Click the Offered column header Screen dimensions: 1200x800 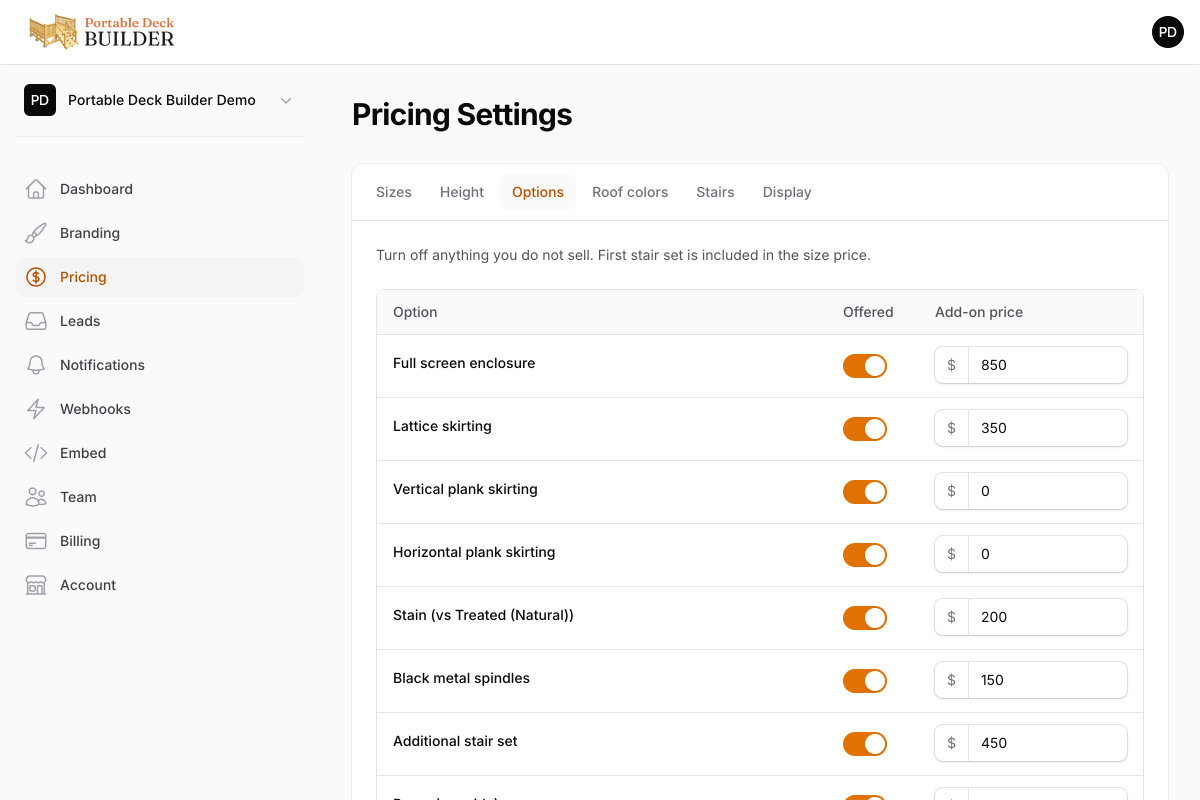868,312
